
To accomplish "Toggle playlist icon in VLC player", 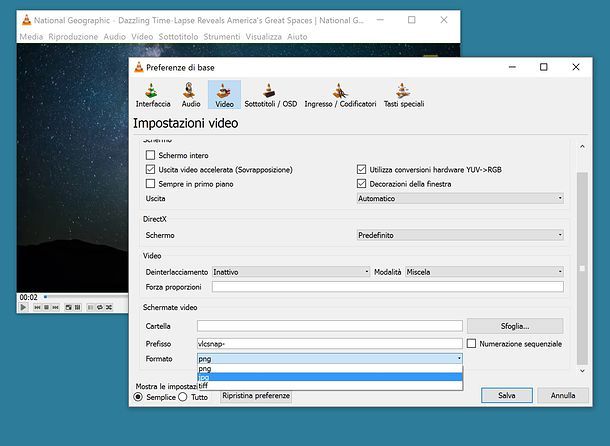I will click(x=90, y=307).
